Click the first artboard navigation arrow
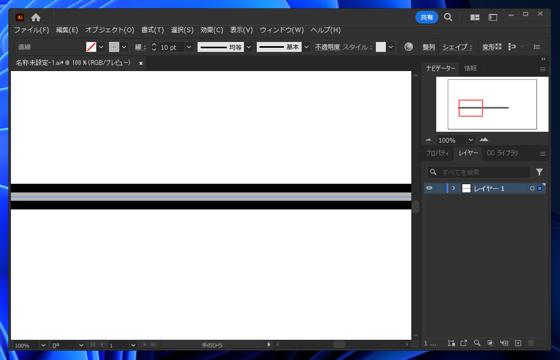Image resolution: width=560 pixels, height=360 pixels. pos(93,345)
